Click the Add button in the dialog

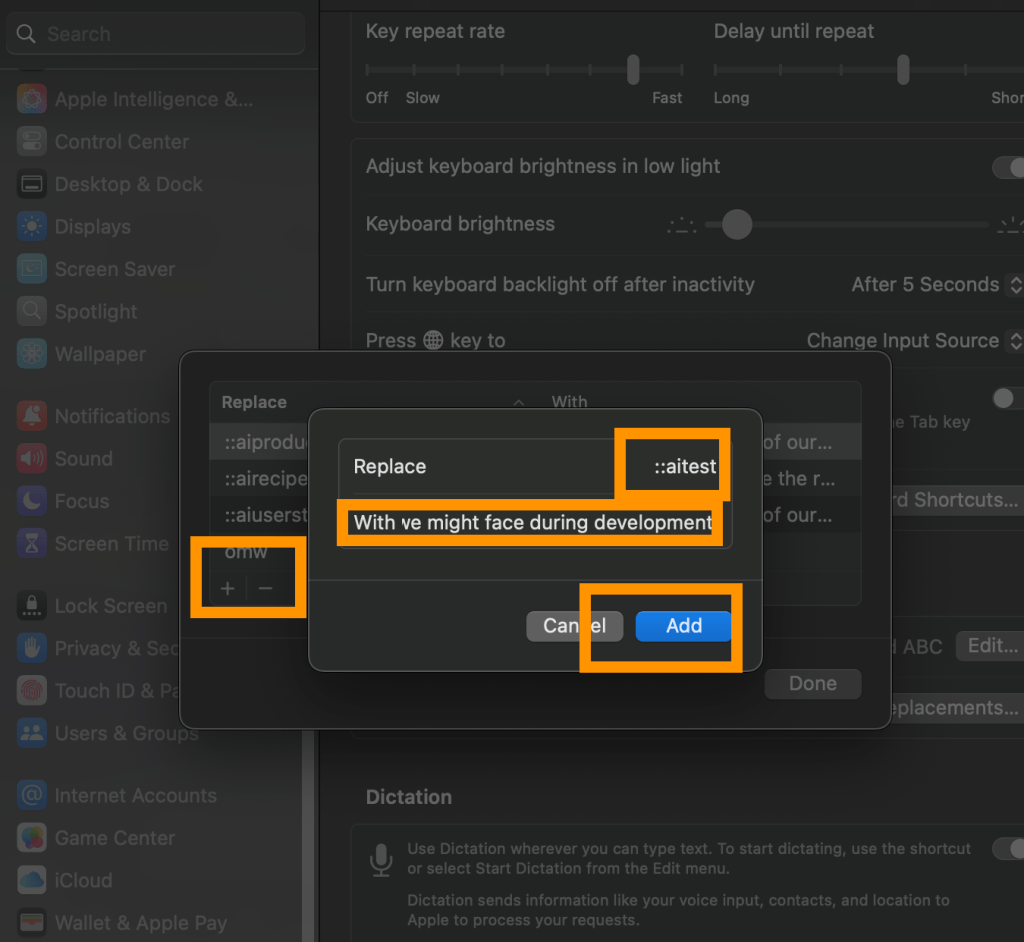pyautogui.click(x=684, y=626)
